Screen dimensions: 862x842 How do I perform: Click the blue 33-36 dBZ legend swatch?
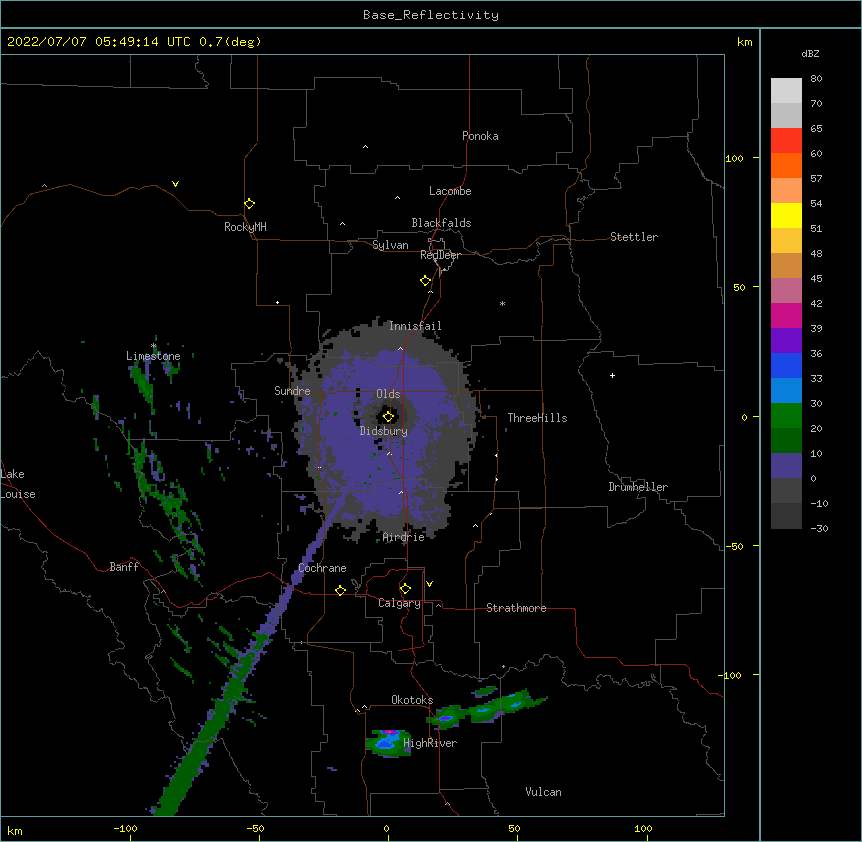point(786,365)
